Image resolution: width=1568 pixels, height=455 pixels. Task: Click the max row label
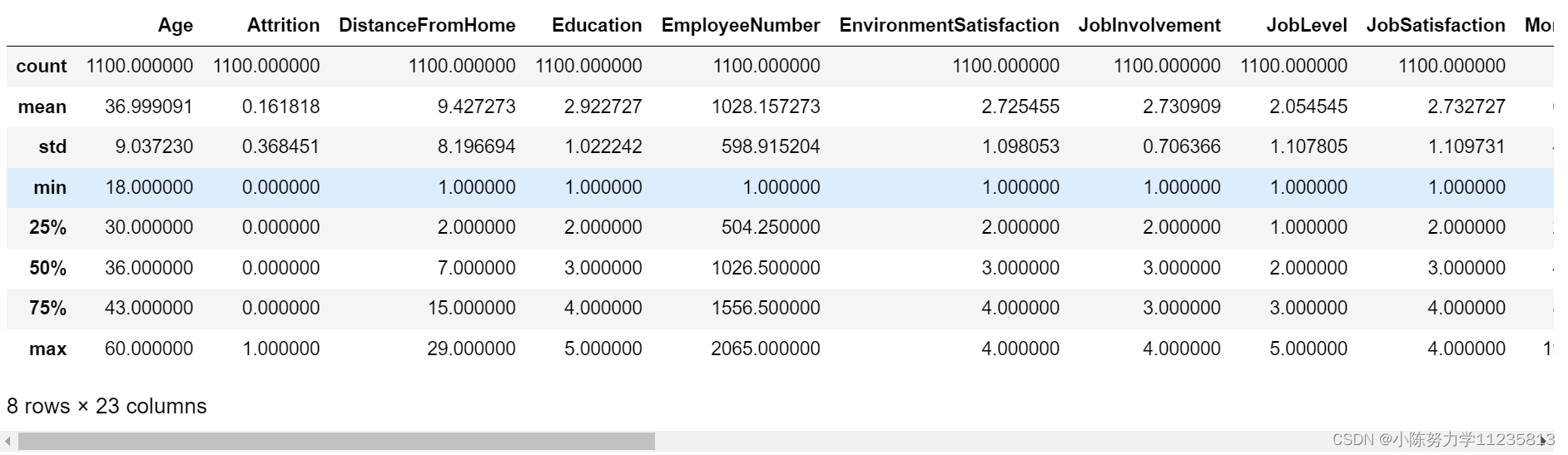click(47, 349)
